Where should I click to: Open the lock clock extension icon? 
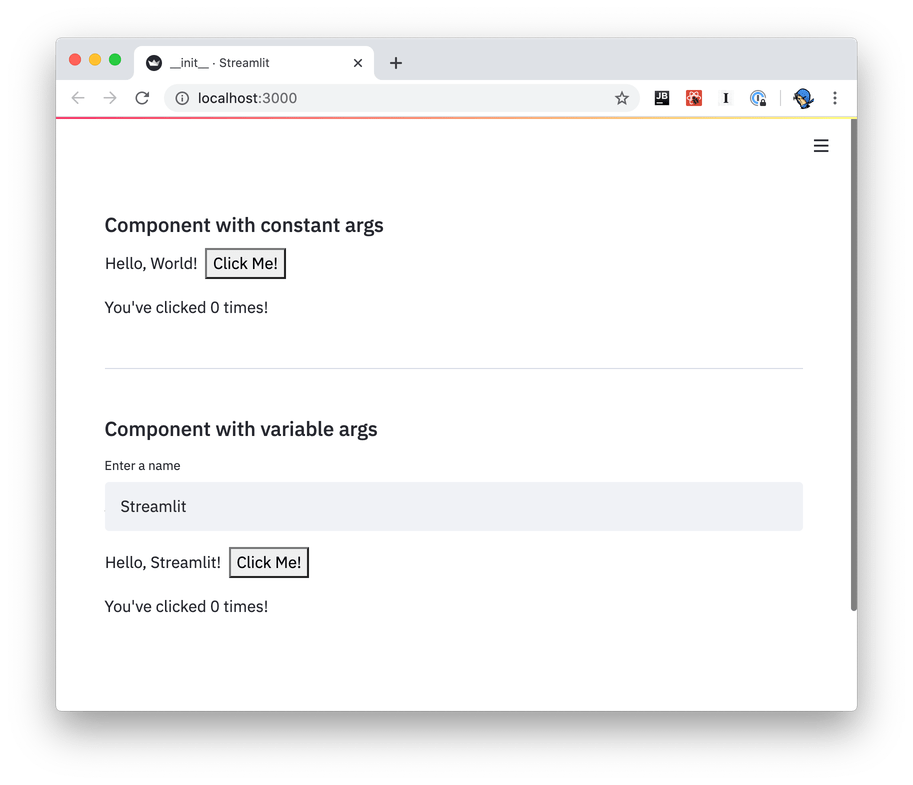click(x=757, y=98)
